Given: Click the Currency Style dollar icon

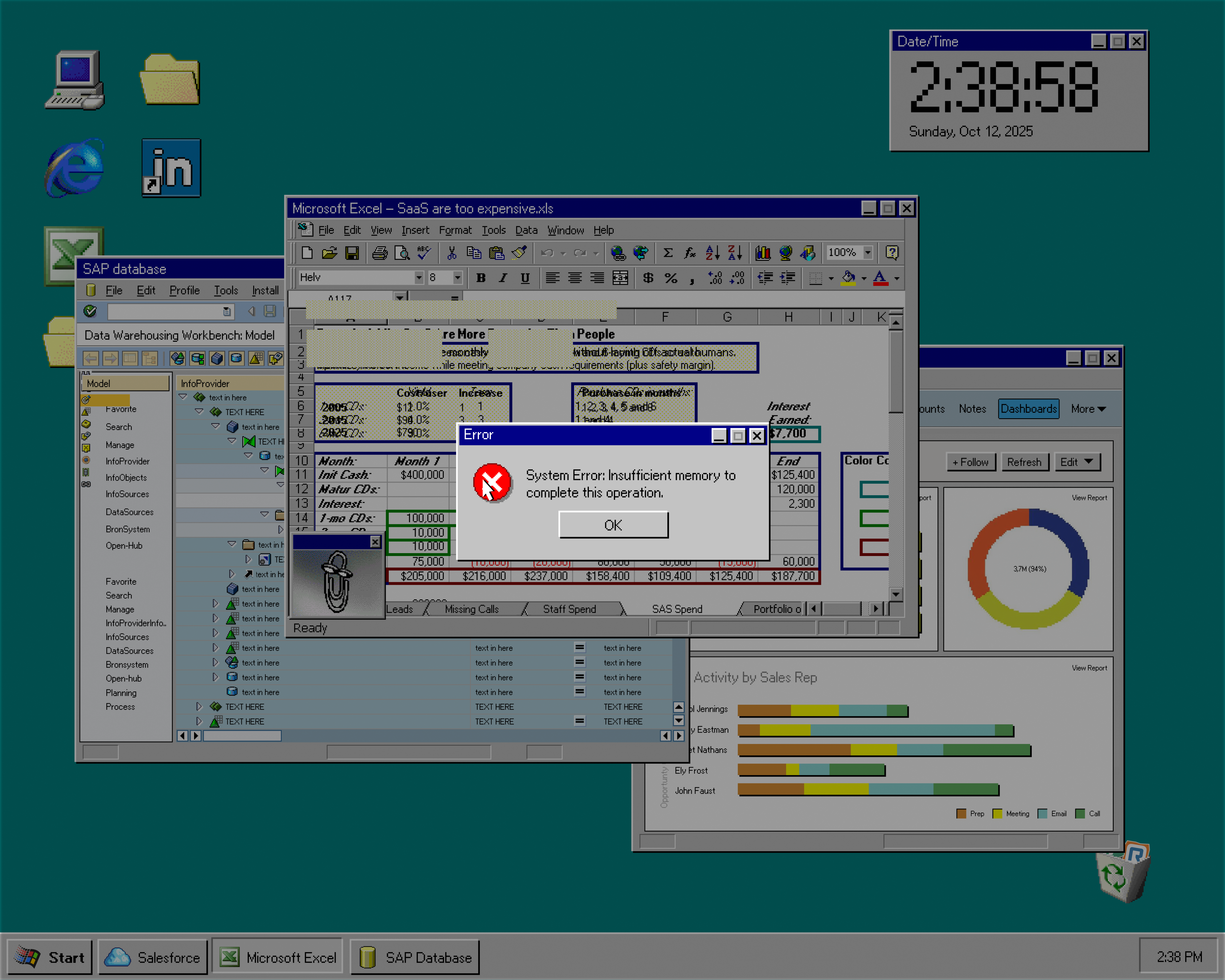Looking at the screenshot, I should 648,278.
